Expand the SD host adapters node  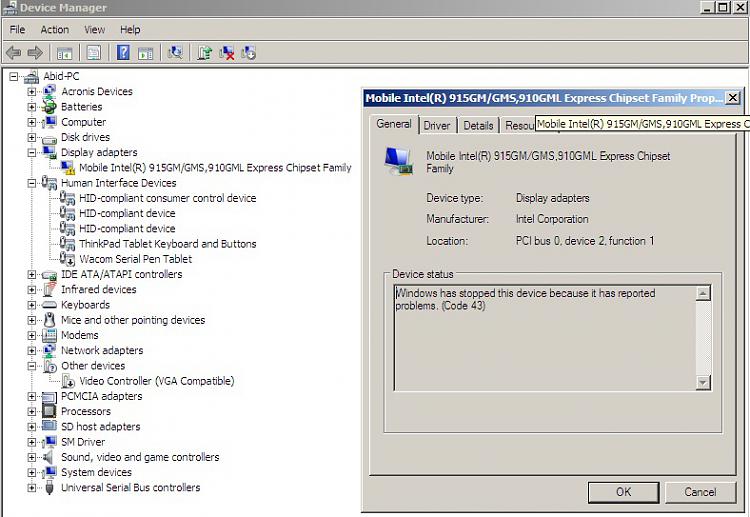pyautogui.click(x=31, y=427)
